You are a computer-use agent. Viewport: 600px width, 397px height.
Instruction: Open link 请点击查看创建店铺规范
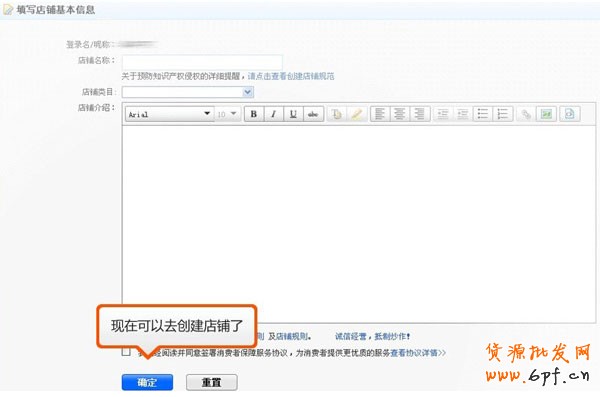(x=291, y=76)
